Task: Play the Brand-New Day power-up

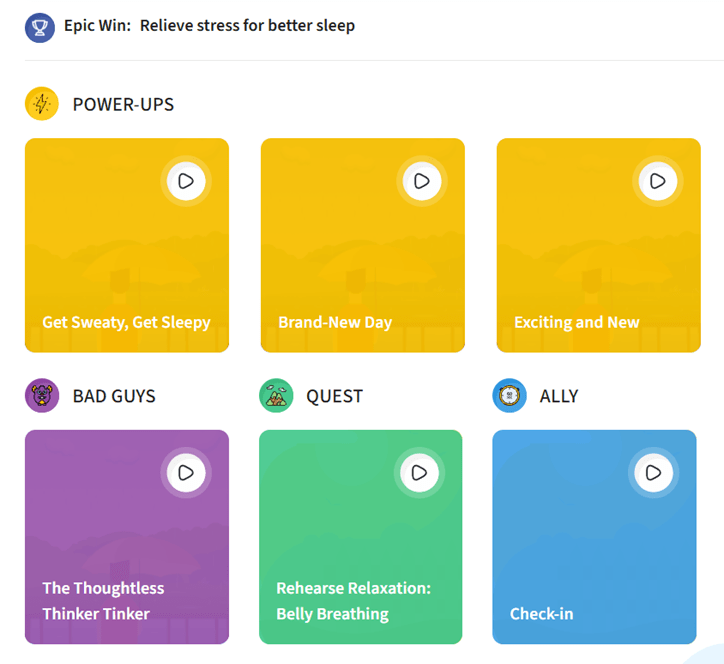Action: coord(422,182)
